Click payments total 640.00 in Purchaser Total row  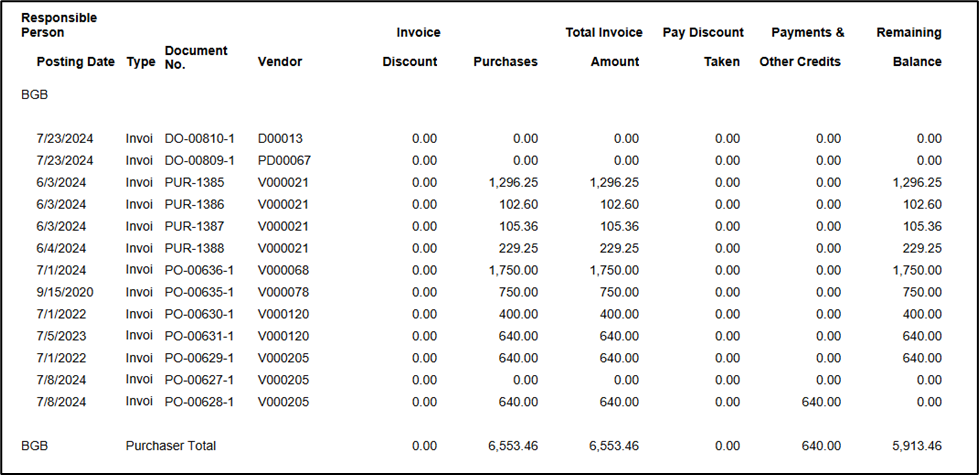point(822,446)
